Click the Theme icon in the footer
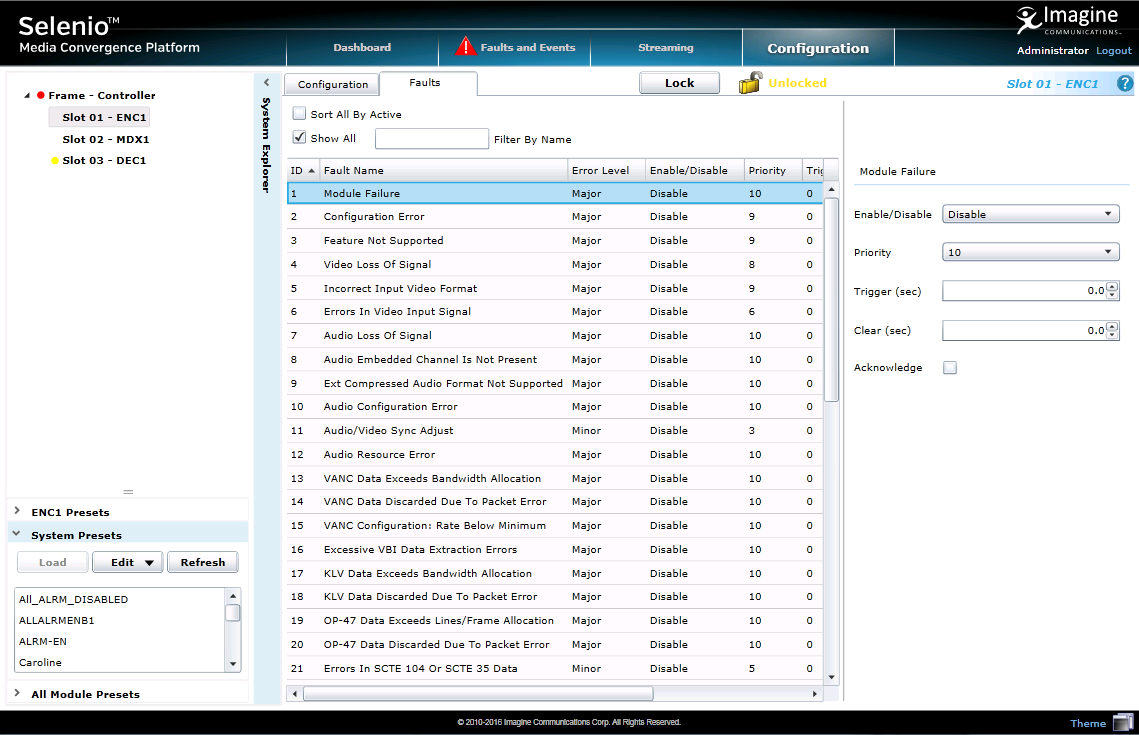This screenshot has height=735, width=1139. [x=1123, y=722]
